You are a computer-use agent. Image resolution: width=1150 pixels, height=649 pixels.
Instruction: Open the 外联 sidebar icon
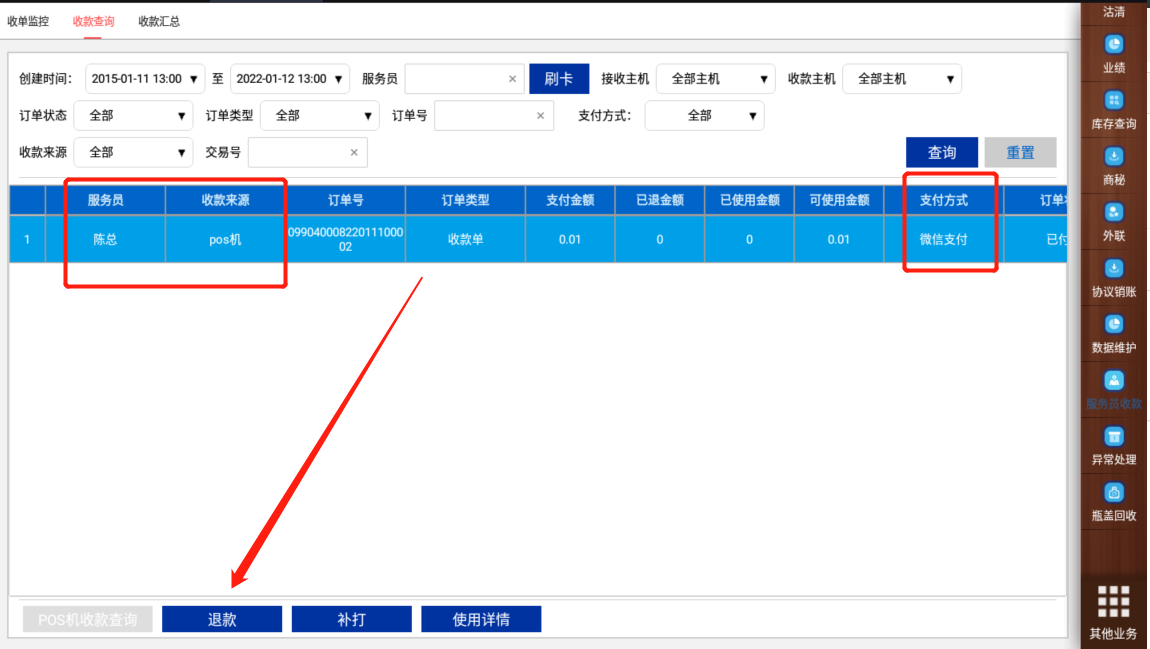[1113, 213]
